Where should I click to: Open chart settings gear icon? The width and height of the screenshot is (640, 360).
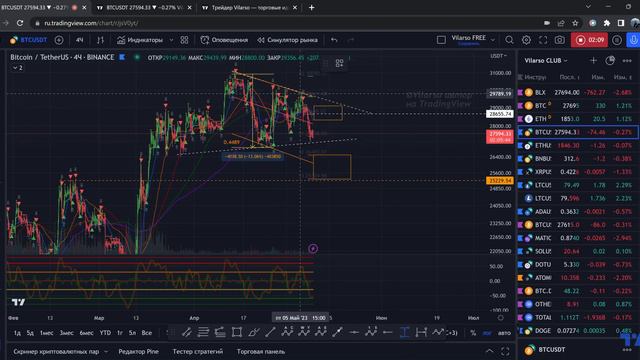(526, 40)
